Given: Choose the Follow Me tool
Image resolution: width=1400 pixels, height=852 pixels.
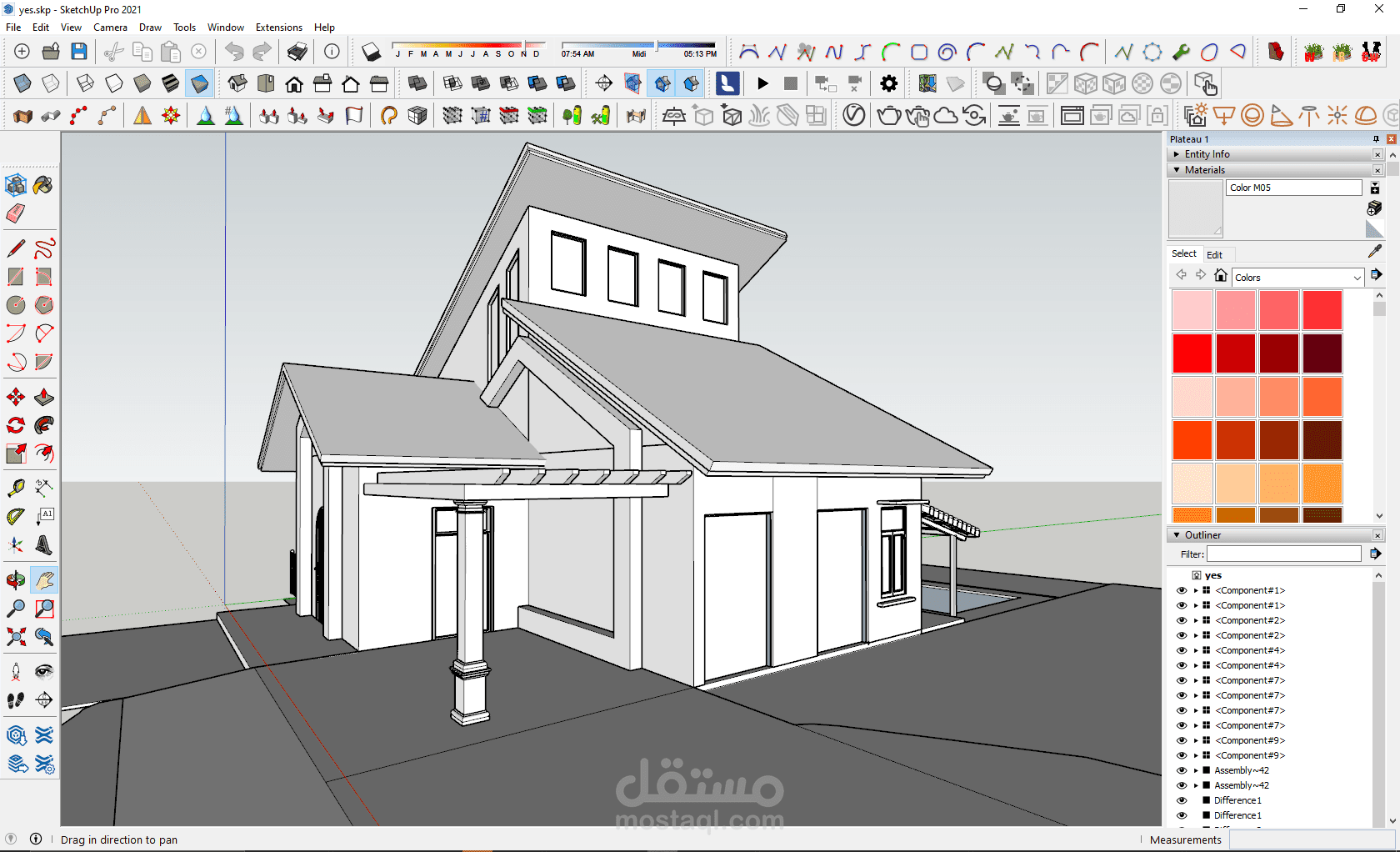Looking at the screenshot, I should 44,425.
